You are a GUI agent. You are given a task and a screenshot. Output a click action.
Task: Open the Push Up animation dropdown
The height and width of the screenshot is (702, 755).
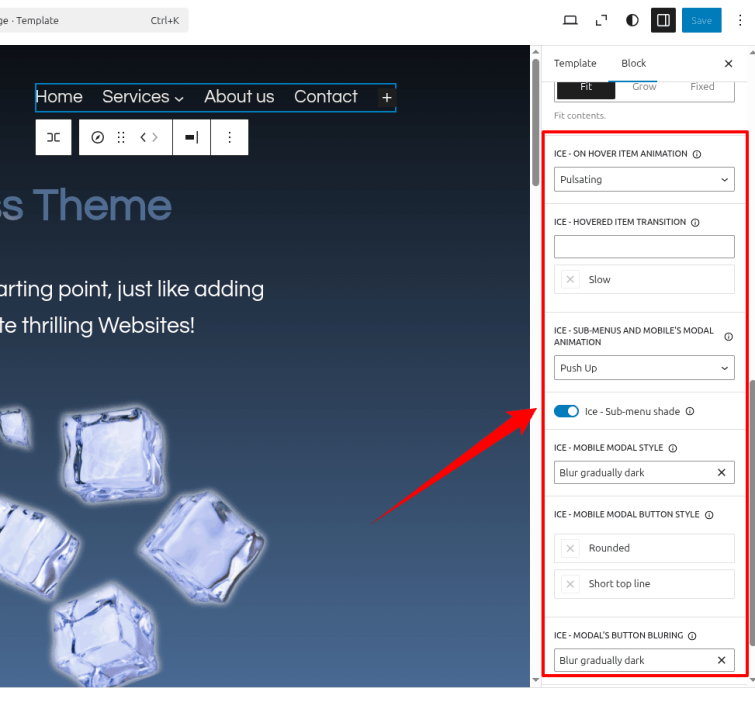coord(644,368)
